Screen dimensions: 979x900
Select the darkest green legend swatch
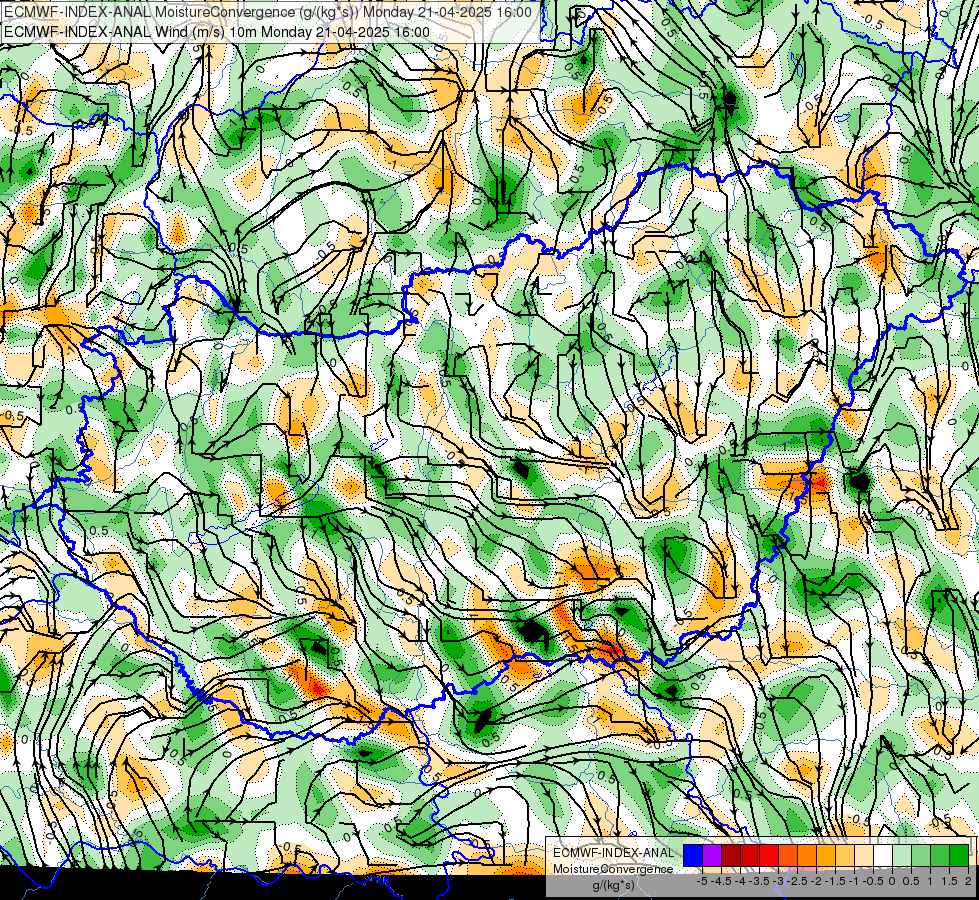(959, 855)
